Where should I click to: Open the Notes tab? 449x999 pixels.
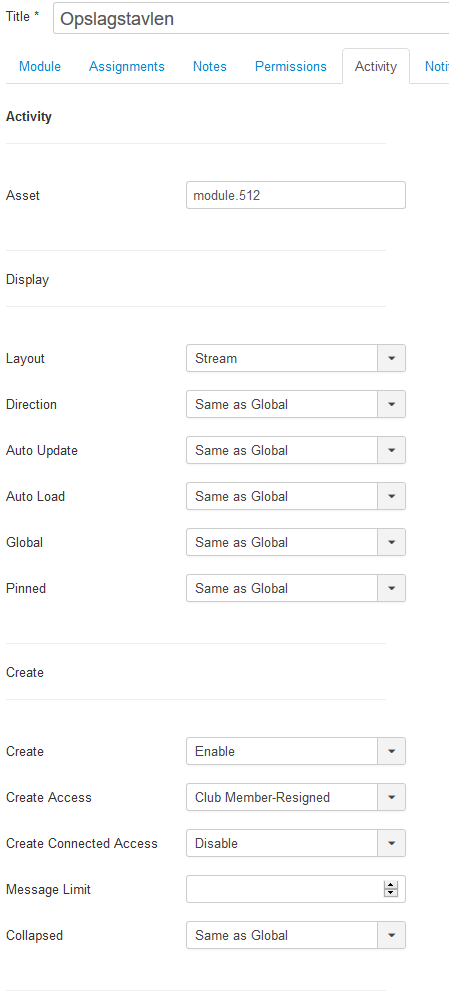click(x=210, y=66)
